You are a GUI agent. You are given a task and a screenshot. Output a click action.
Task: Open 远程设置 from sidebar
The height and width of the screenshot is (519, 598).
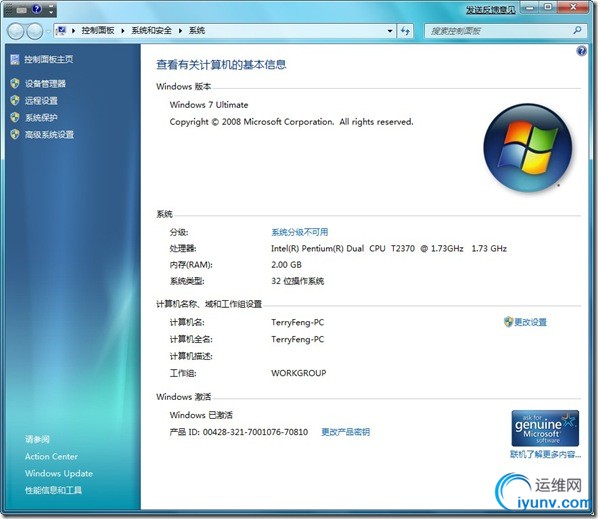pos(41,101)
